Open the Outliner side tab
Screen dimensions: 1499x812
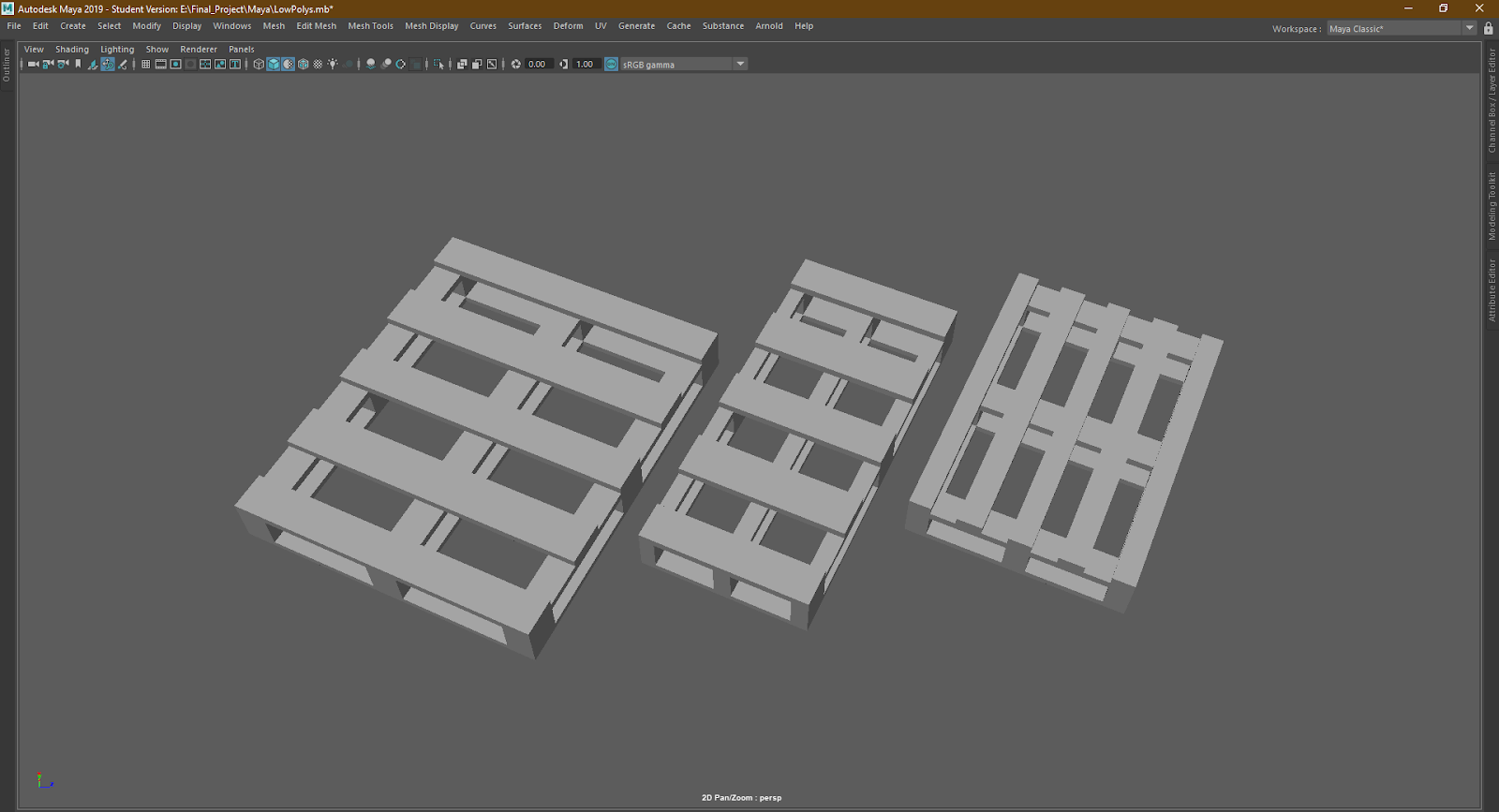7,65
